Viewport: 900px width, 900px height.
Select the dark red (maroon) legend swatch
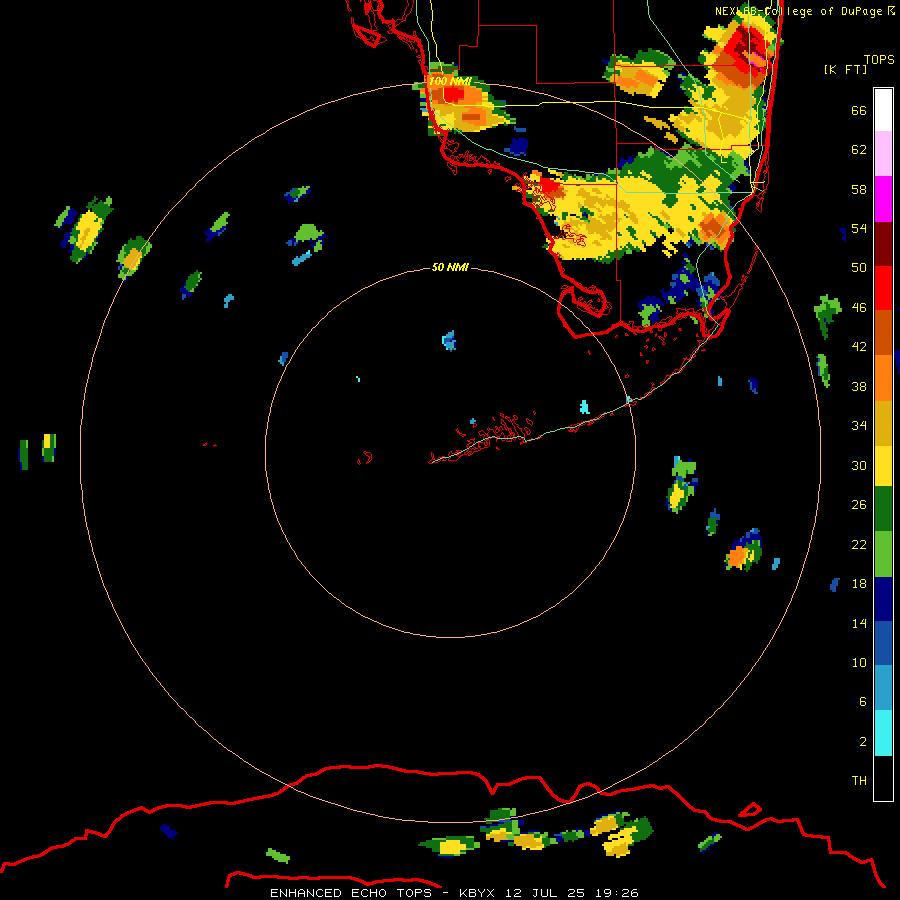coord(883,244)
